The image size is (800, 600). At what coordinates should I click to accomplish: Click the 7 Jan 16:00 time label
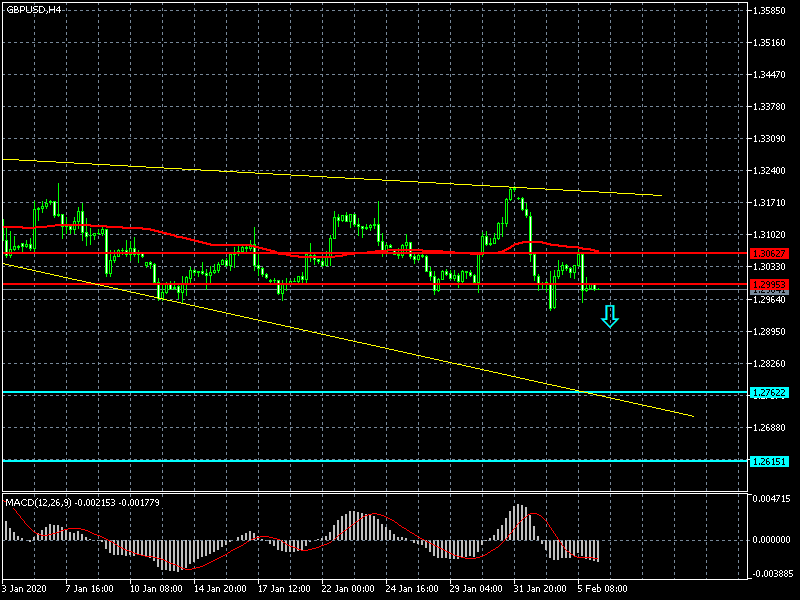coord(89,589)
